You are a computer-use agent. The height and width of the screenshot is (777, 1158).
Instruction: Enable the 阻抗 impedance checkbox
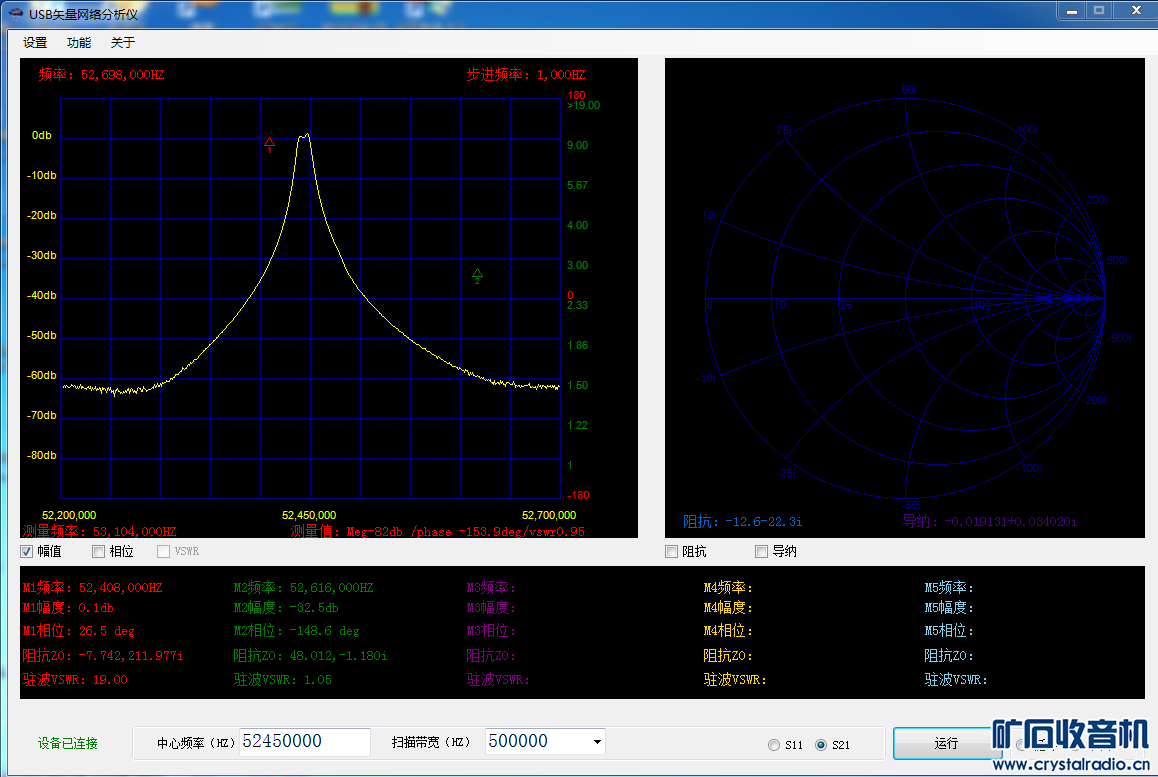pos(672,551)
